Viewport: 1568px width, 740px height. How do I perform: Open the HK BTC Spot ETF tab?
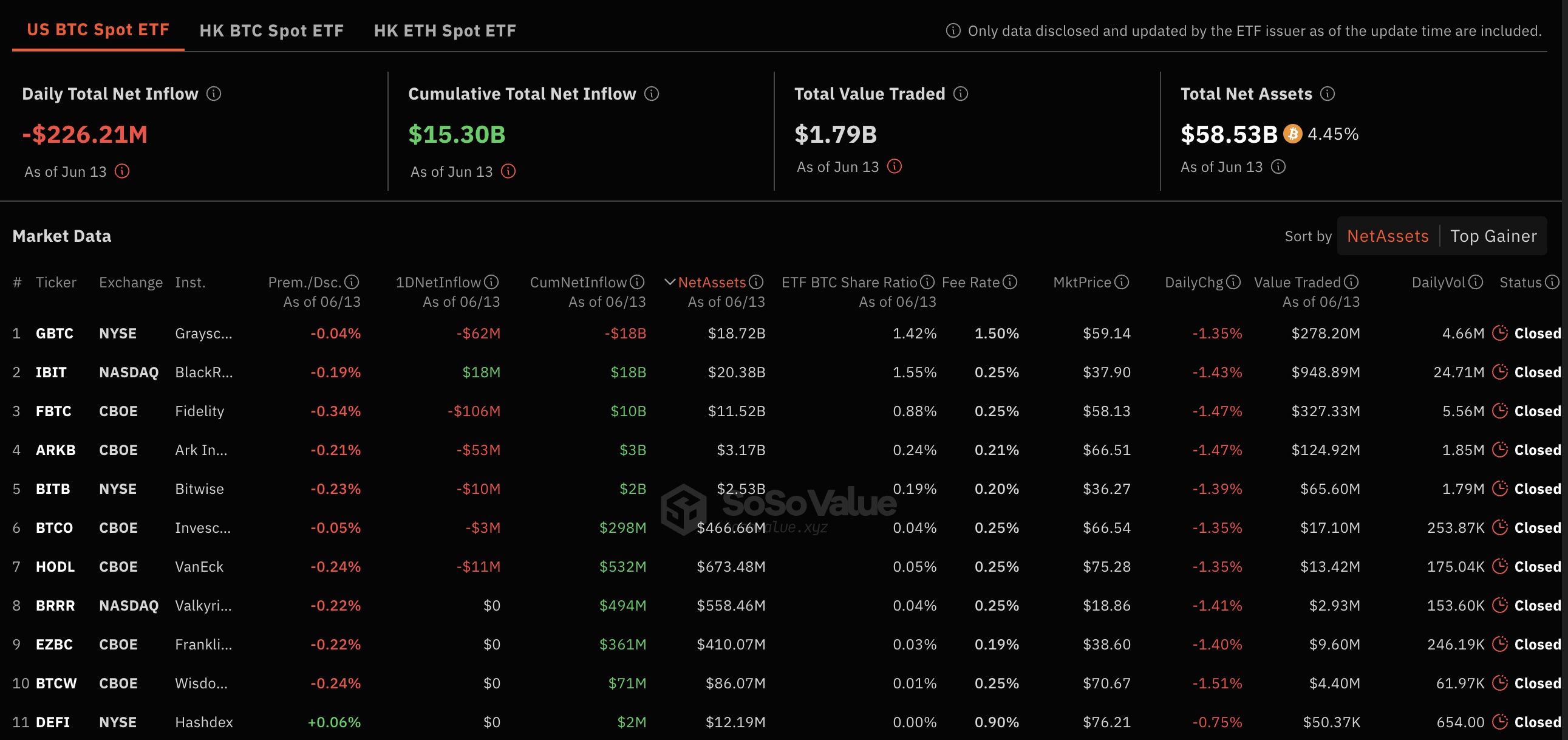(x=271, y=30)
